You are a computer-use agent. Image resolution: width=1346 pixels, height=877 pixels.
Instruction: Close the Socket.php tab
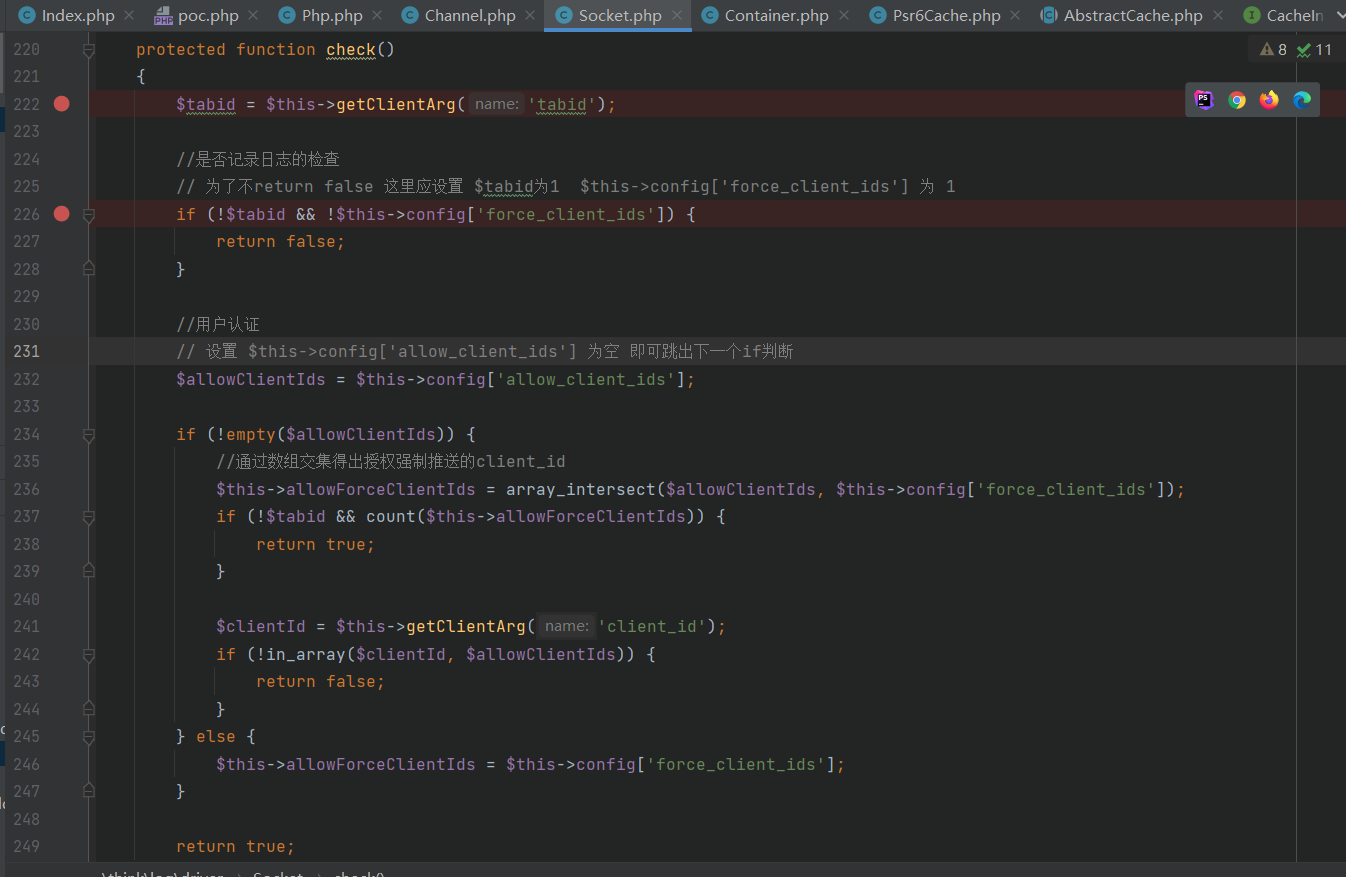pos(678,16)
